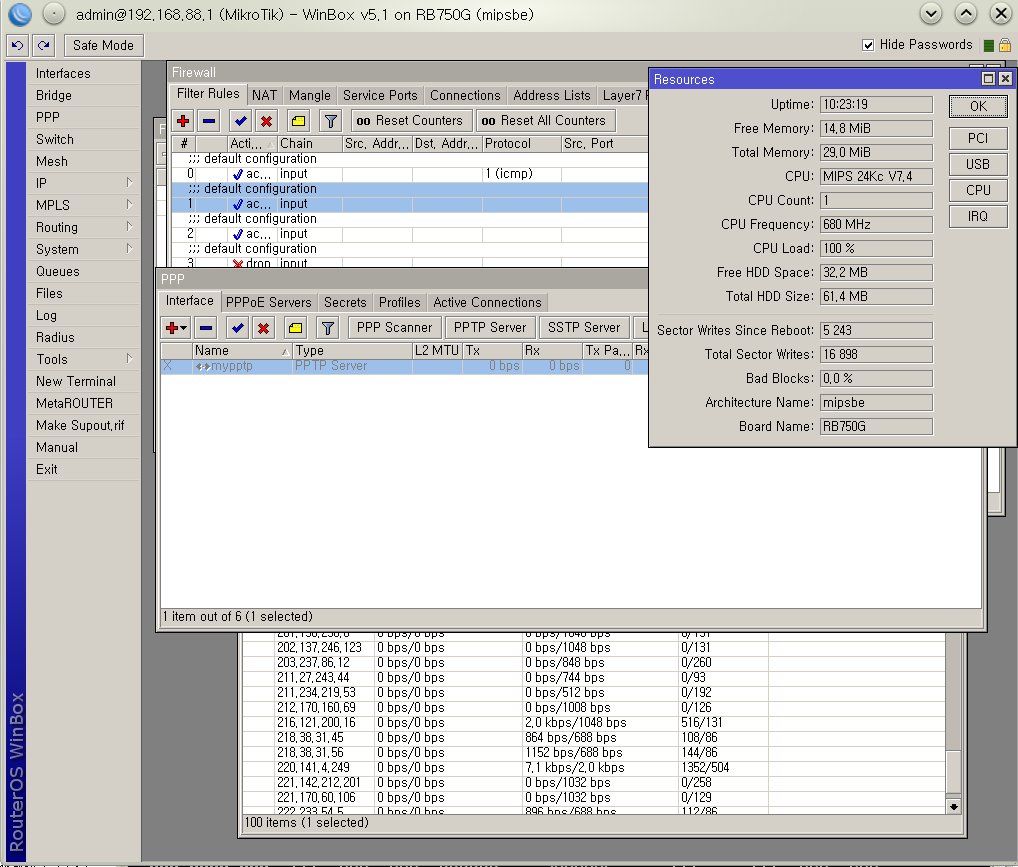1018x867 pixels.
Task: Open the Secrets tab in PPP
Action: coord(345,303)
